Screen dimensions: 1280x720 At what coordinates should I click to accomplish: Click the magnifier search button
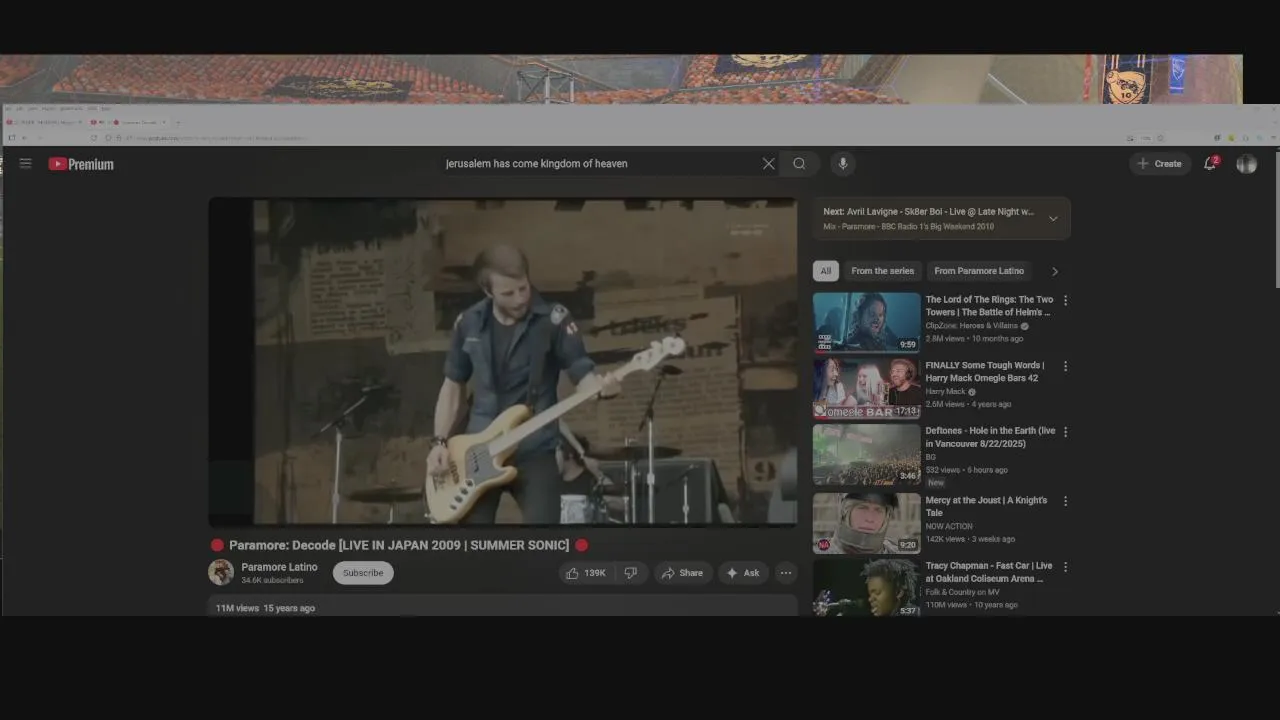[x=799, y=164]
